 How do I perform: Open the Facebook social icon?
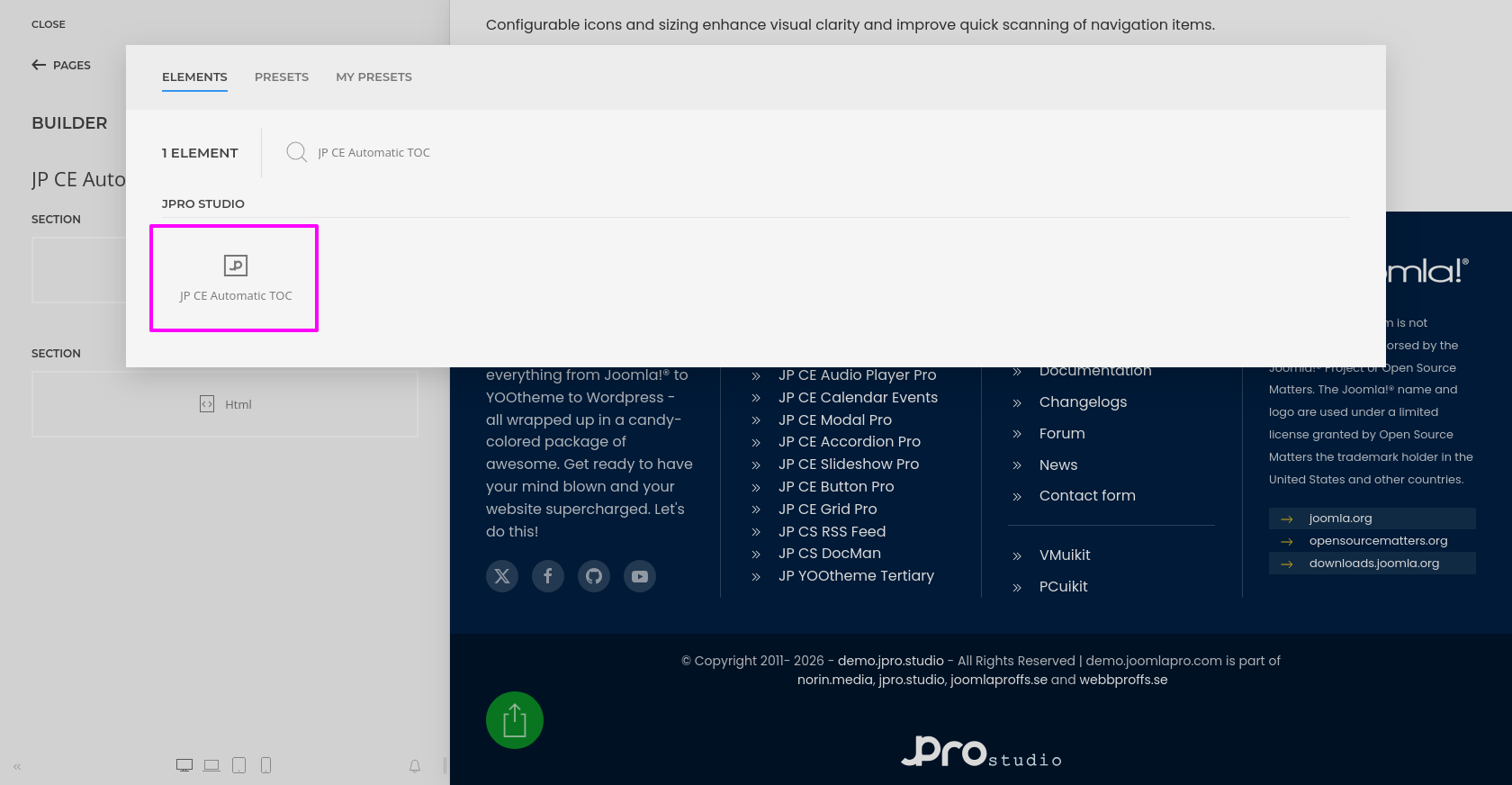(x=548, y=576)
